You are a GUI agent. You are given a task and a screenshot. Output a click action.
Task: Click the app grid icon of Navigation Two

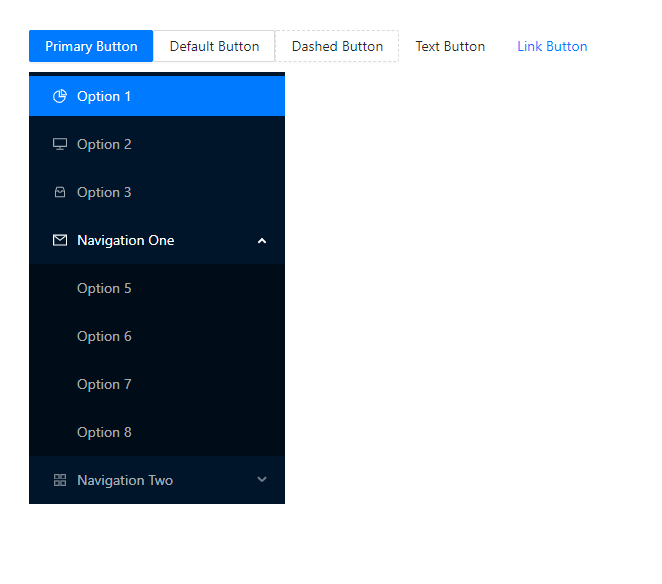coord(60,480)
